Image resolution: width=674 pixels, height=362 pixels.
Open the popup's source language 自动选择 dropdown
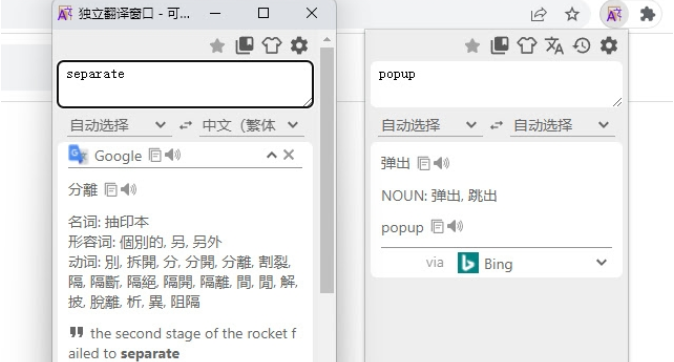(430, 126)
